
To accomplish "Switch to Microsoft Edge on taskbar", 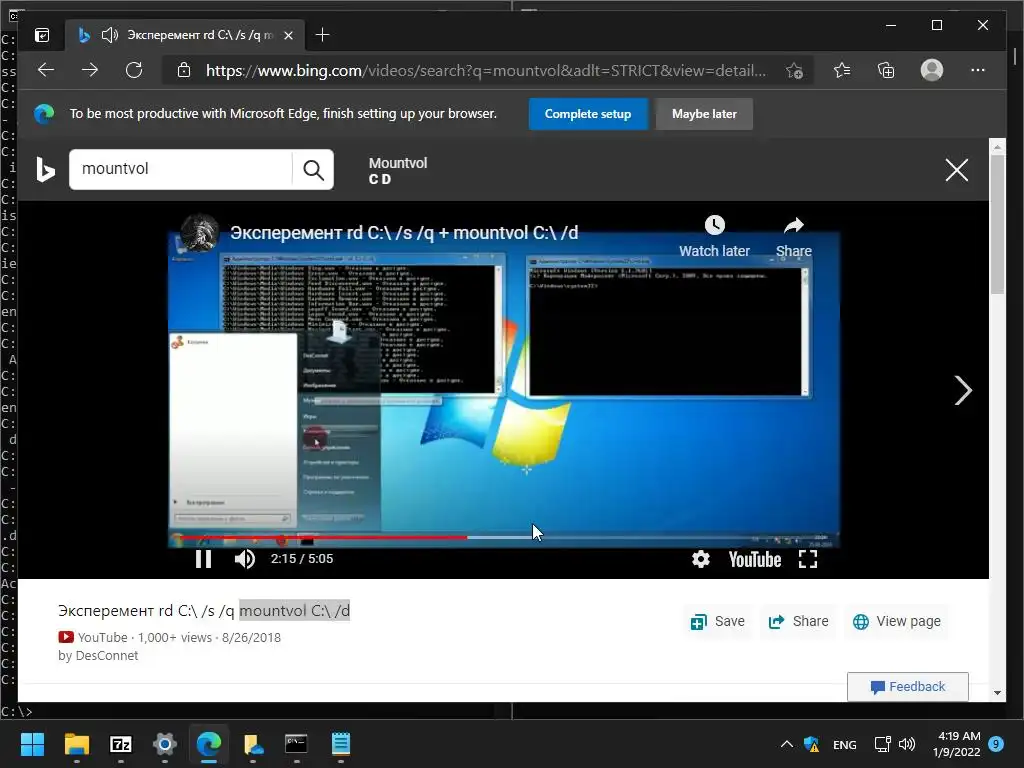I will click(209, 744).
